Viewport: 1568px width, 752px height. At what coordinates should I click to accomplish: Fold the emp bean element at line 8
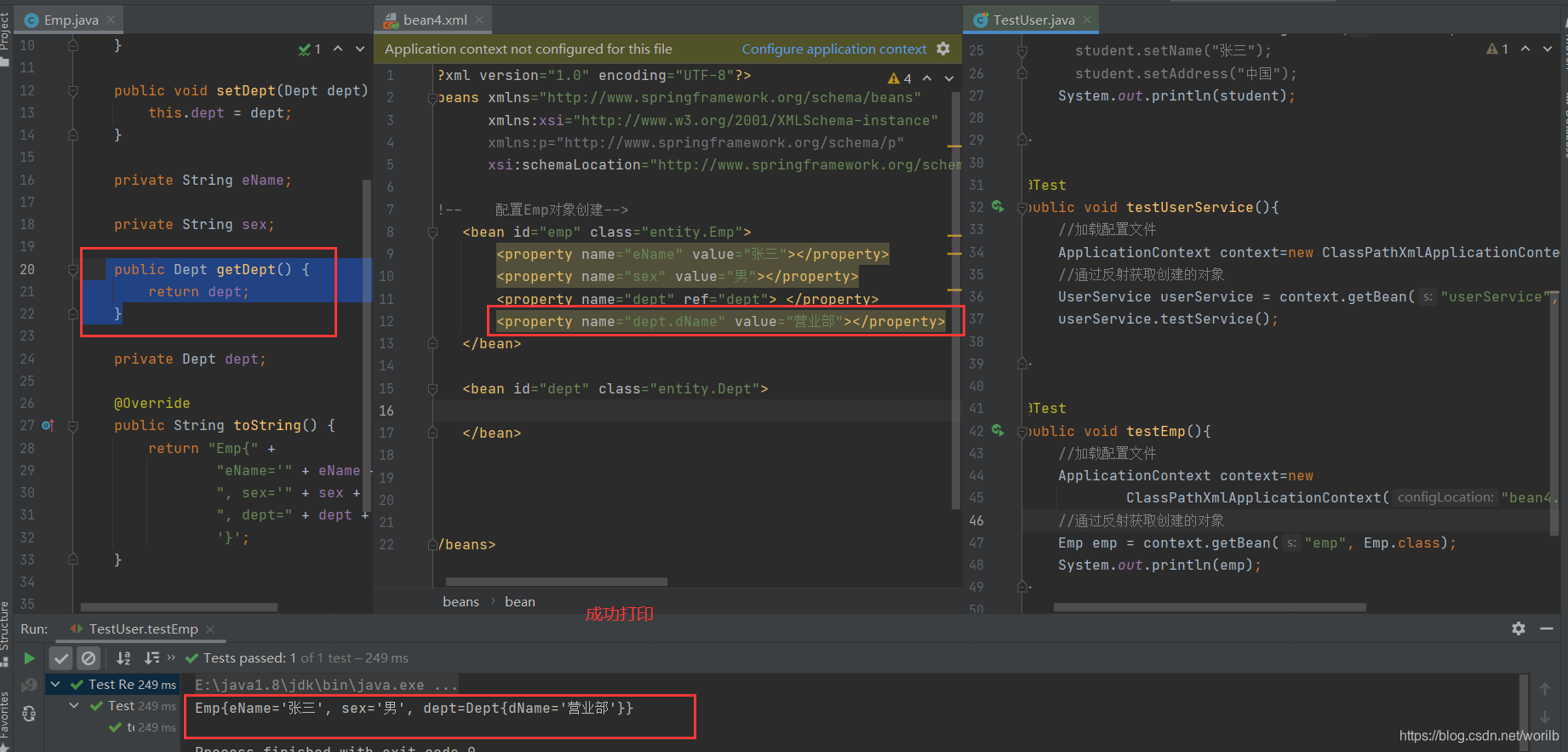[x=432, y=232]
